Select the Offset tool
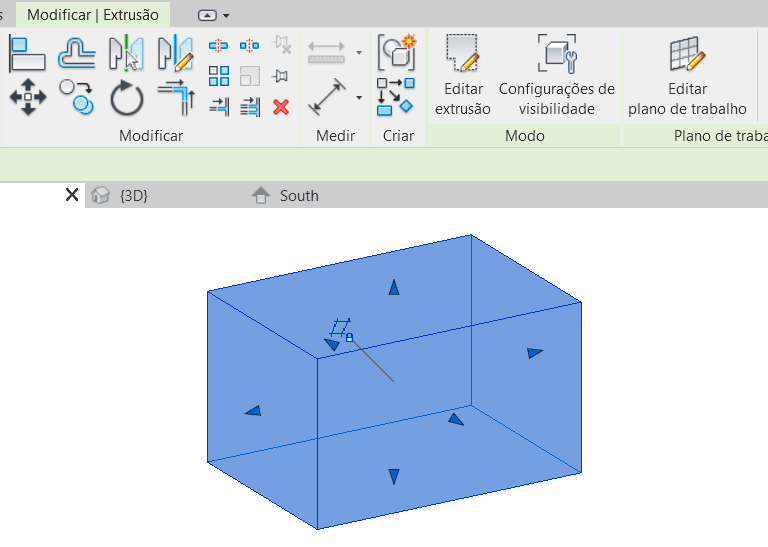The width and height of the screenshot is (768, 547). [76, 53]
